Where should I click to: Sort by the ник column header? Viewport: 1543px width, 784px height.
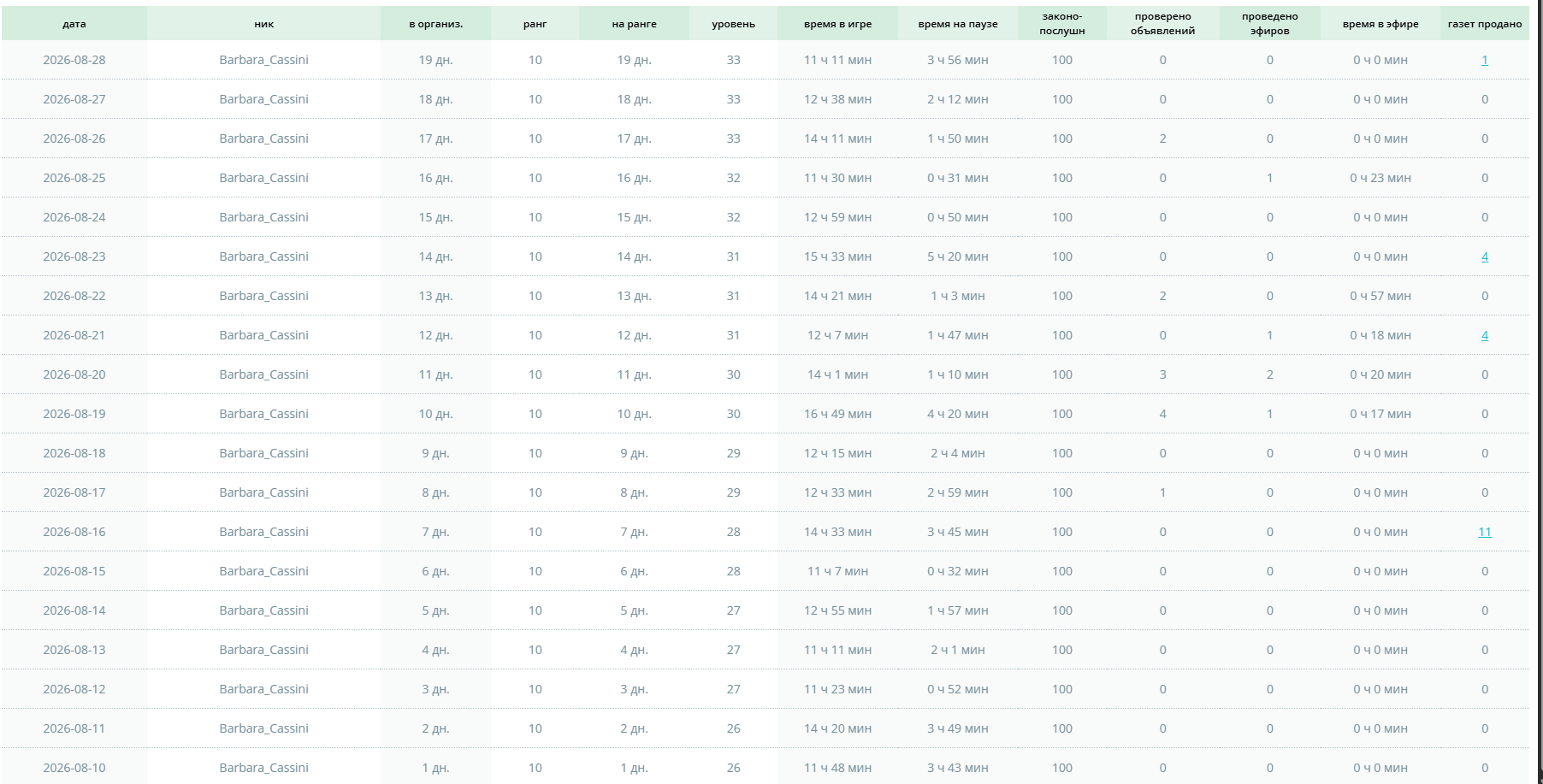pyautogui.click(x=263, y=24)
